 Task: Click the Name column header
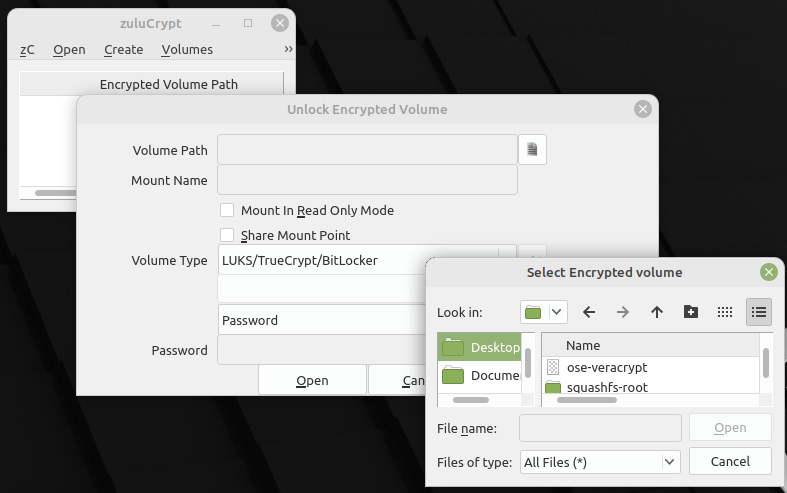click(x=651, y=345)
